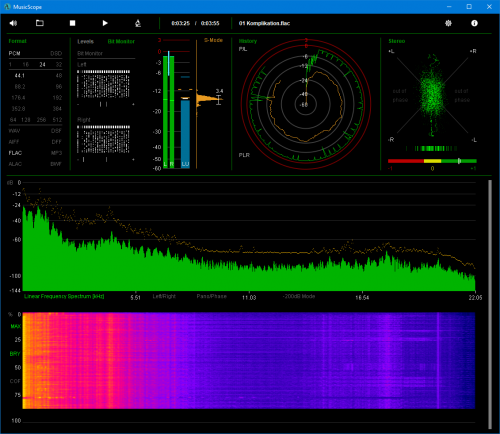This screenshot has height=434, width=500.
Task: Maximize the MusicScope window
Action: click(469, 7)
